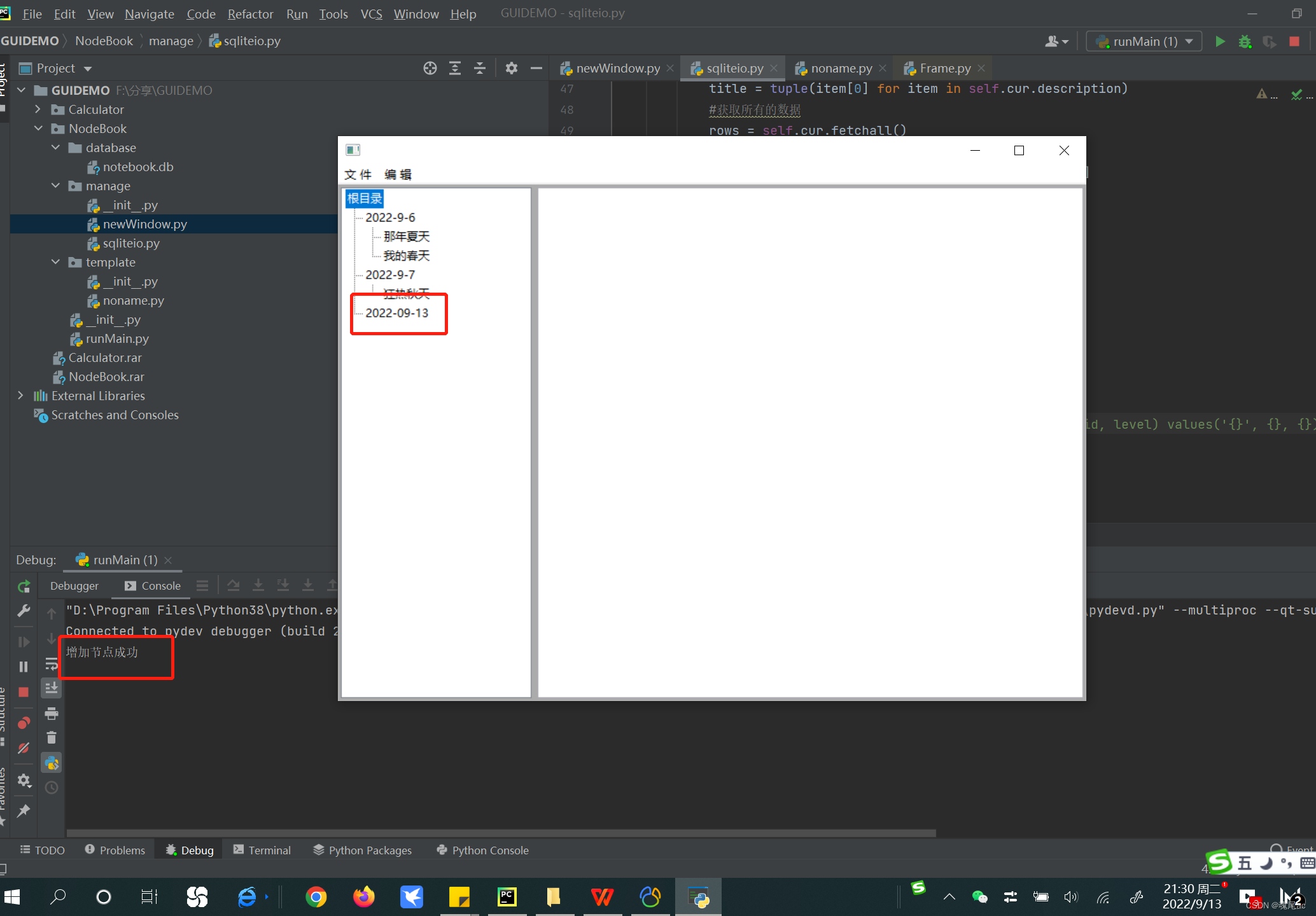
Task: Collapse the GUIDEMO root folder
Action: coord(21,90)
